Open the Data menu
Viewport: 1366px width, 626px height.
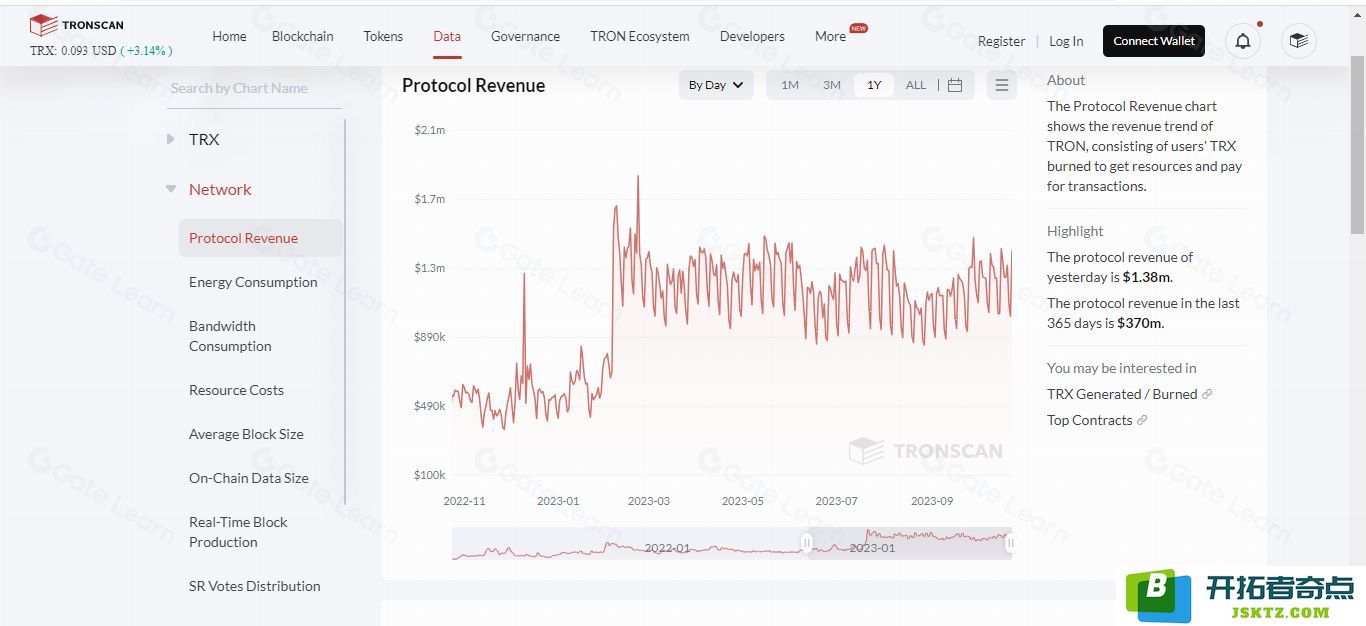[447, 36]
